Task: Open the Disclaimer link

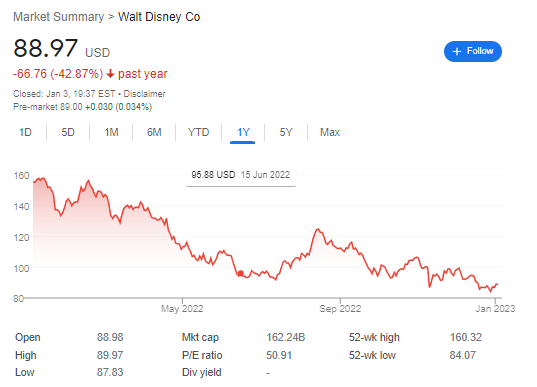Action: pyautogui.click(x=145, y=94)
